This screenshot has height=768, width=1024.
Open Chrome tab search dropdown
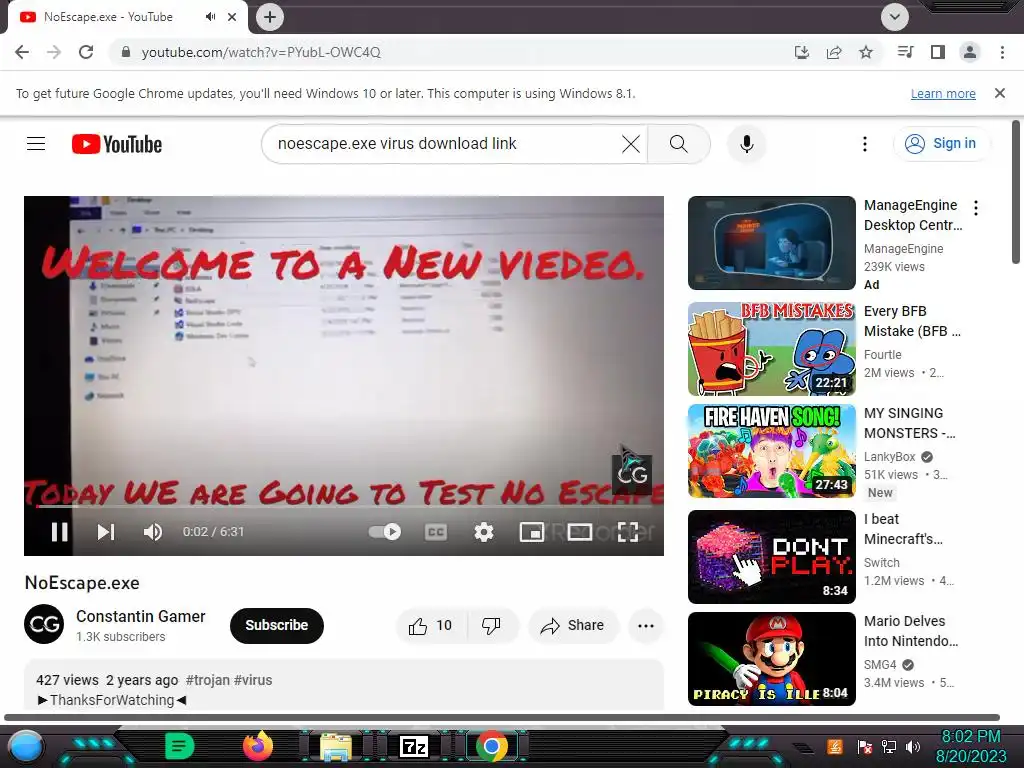(x=895, y=17)
